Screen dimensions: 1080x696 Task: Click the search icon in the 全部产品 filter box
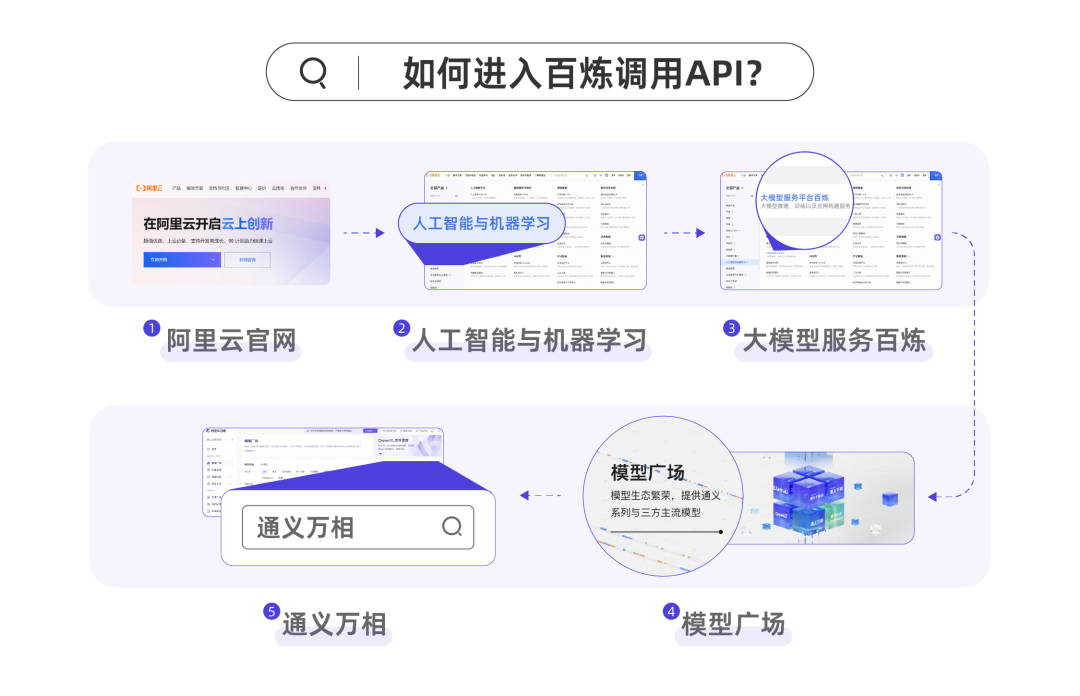[x=456, y=195]
